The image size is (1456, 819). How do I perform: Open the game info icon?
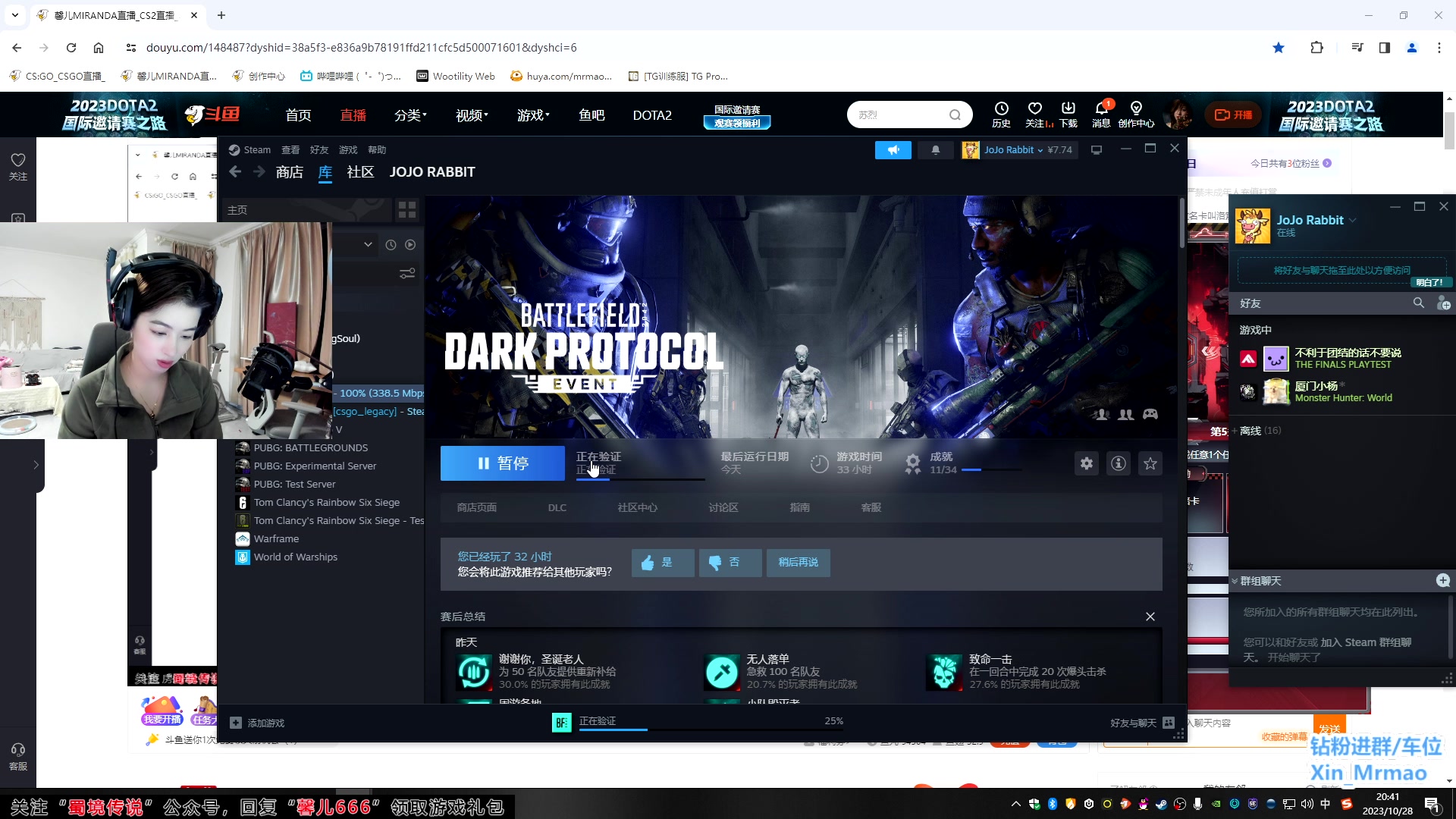click(x=1119, y=463)
